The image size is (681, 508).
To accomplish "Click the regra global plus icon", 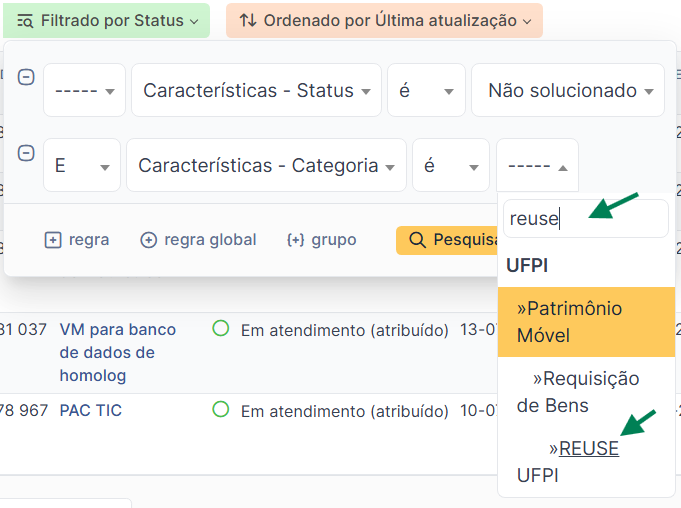I will pyautogui.click(x=148, y=240).
